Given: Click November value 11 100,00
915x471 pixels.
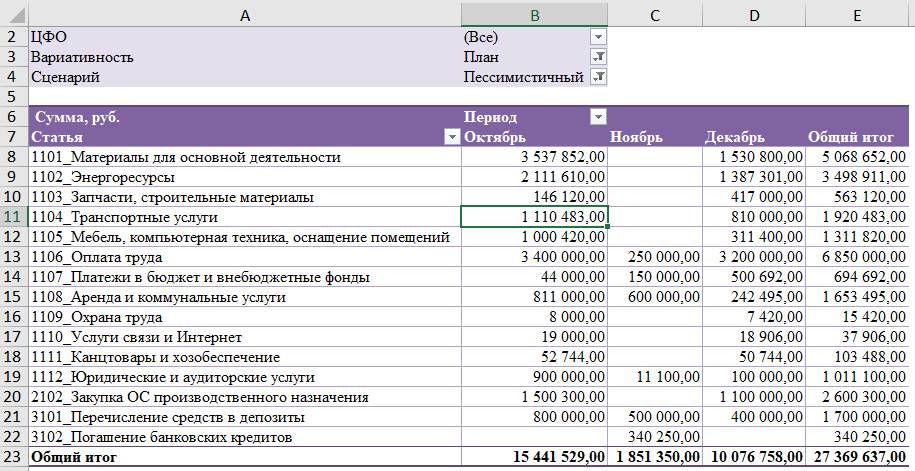Looking at the screenshot, I should click(x=655, y=377).
